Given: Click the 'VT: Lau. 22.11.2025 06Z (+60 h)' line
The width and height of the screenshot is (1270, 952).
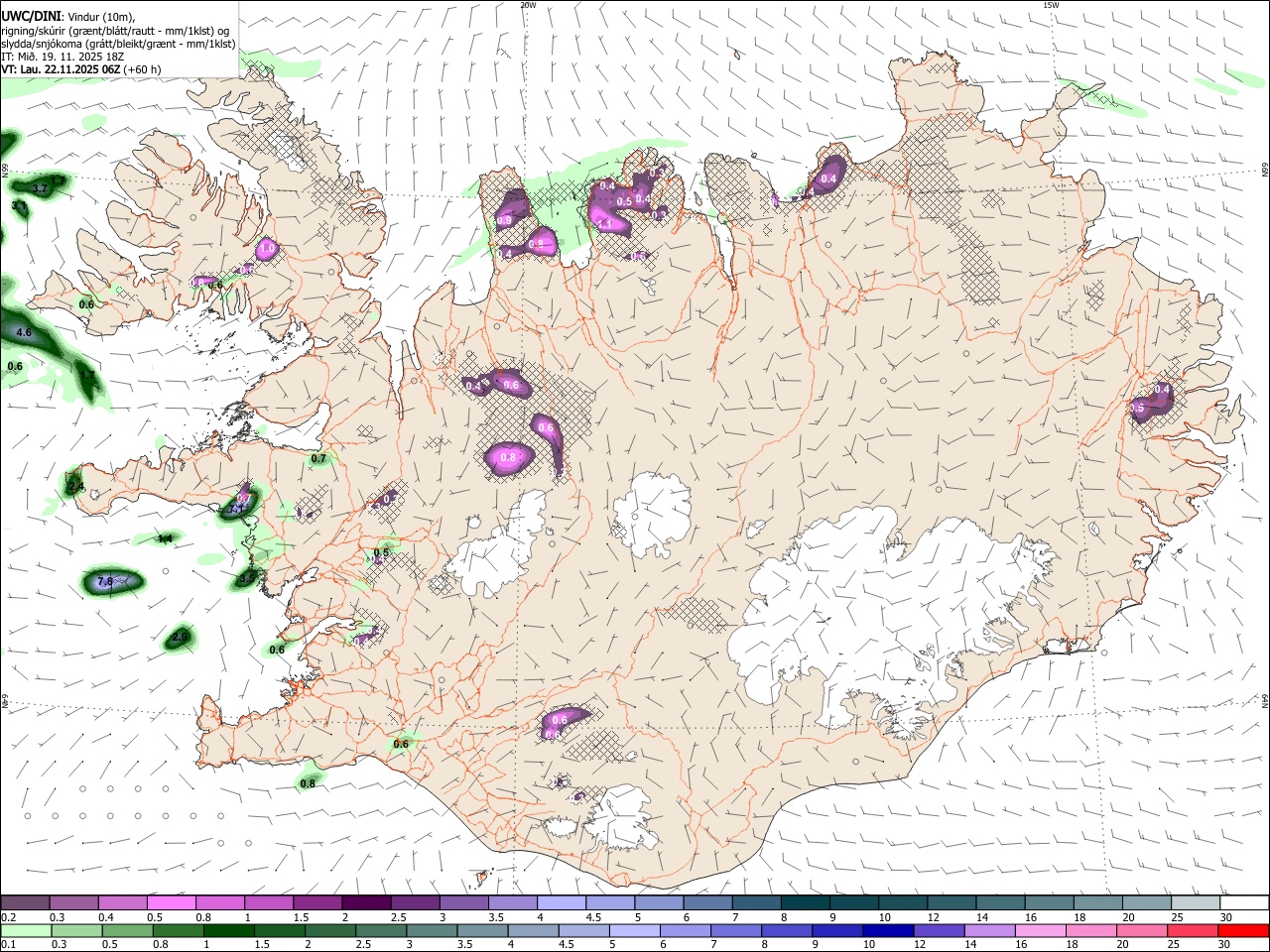Looking at the screenshot, I should point(81,69).
